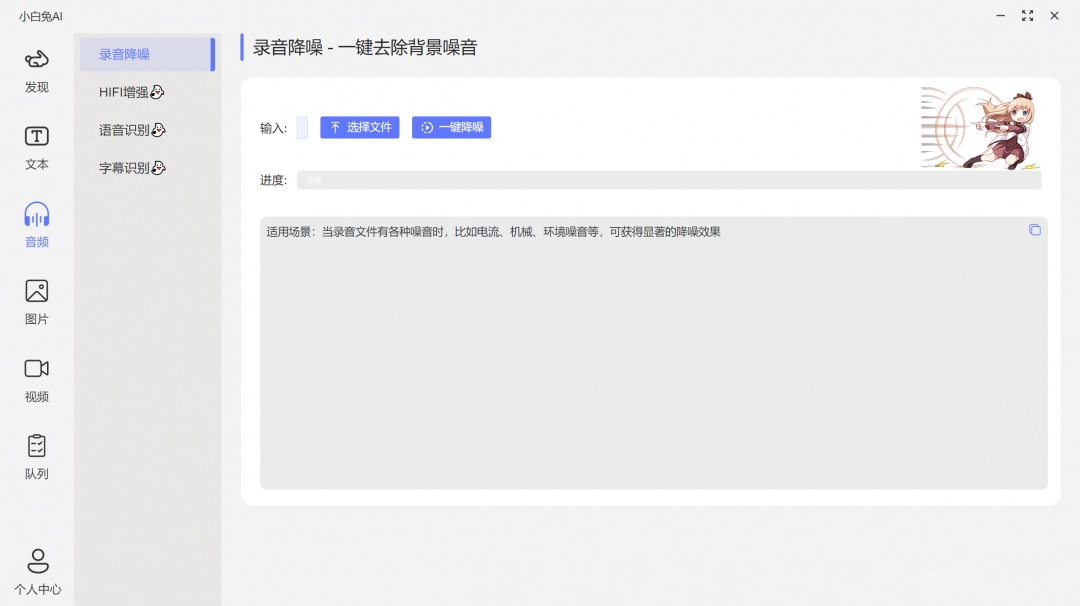Screen dimensions: 1080x606
Task: Click the 输入 input field
Action: tap(302, 127)
